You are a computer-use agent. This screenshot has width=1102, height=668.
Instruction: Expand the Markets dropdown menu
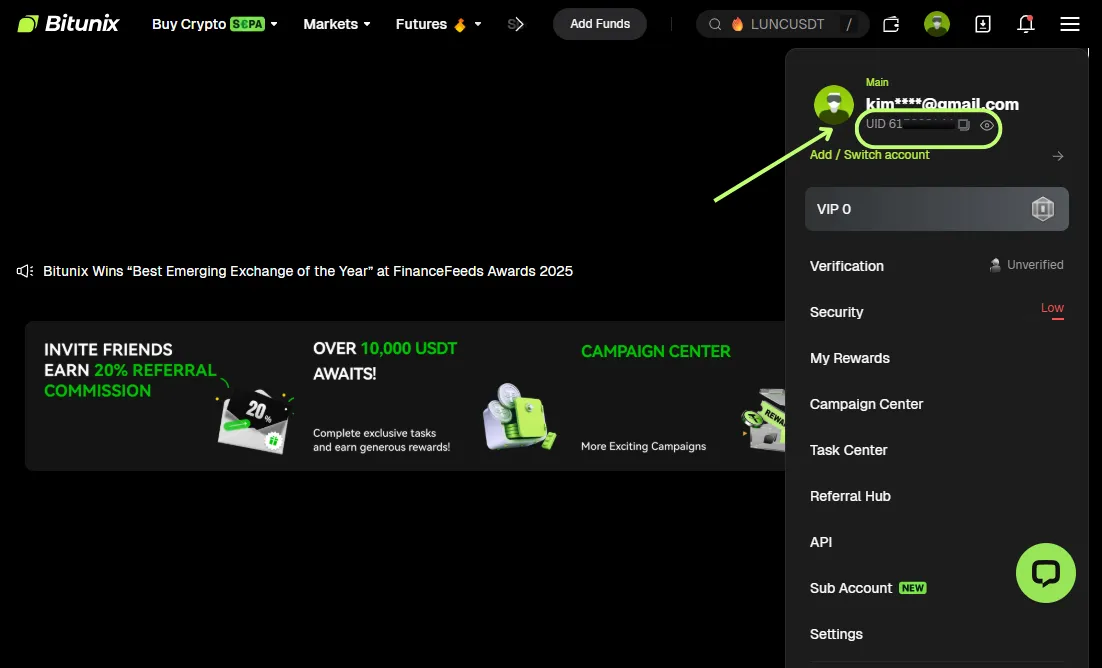click(x=336, y=24)
